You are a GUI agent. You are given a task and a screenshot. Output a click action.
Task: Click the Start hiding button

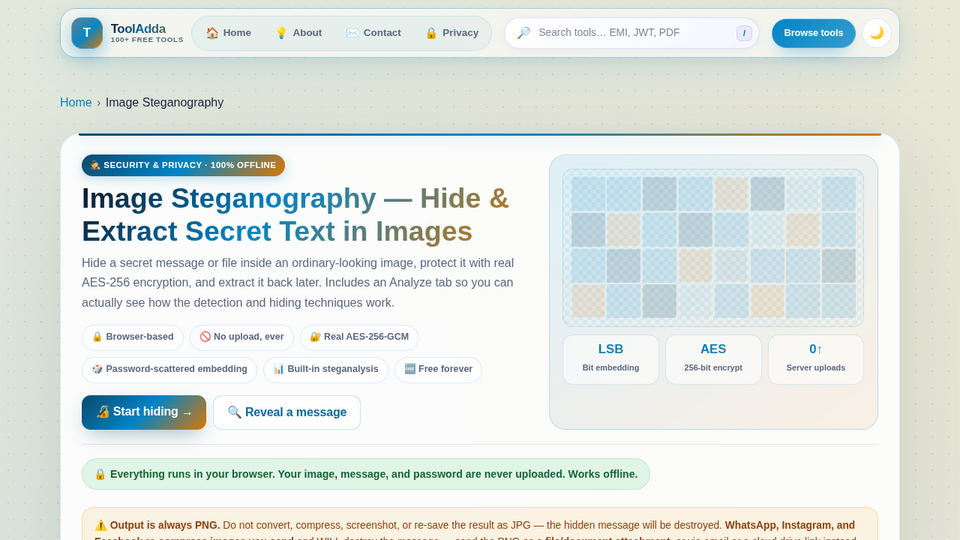pyautogui.click(x=144, y=412)
